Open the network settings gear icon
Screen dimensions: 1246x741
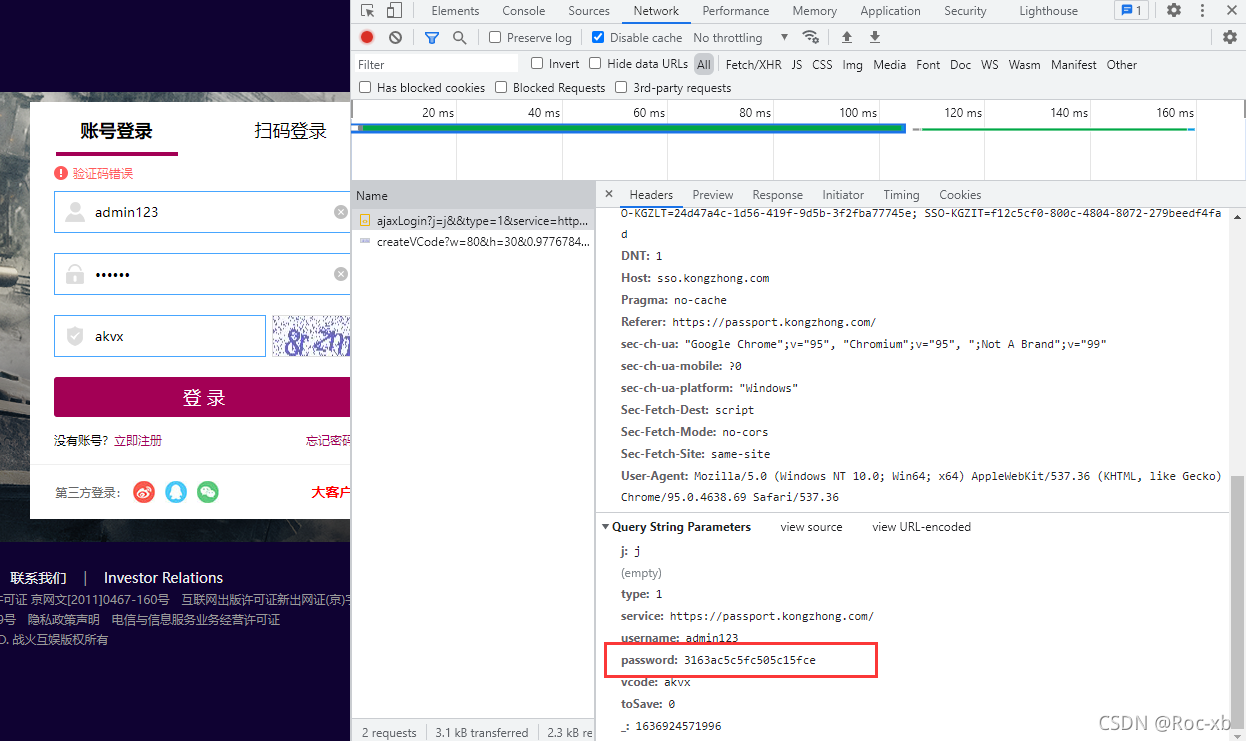click(1230, 37)
